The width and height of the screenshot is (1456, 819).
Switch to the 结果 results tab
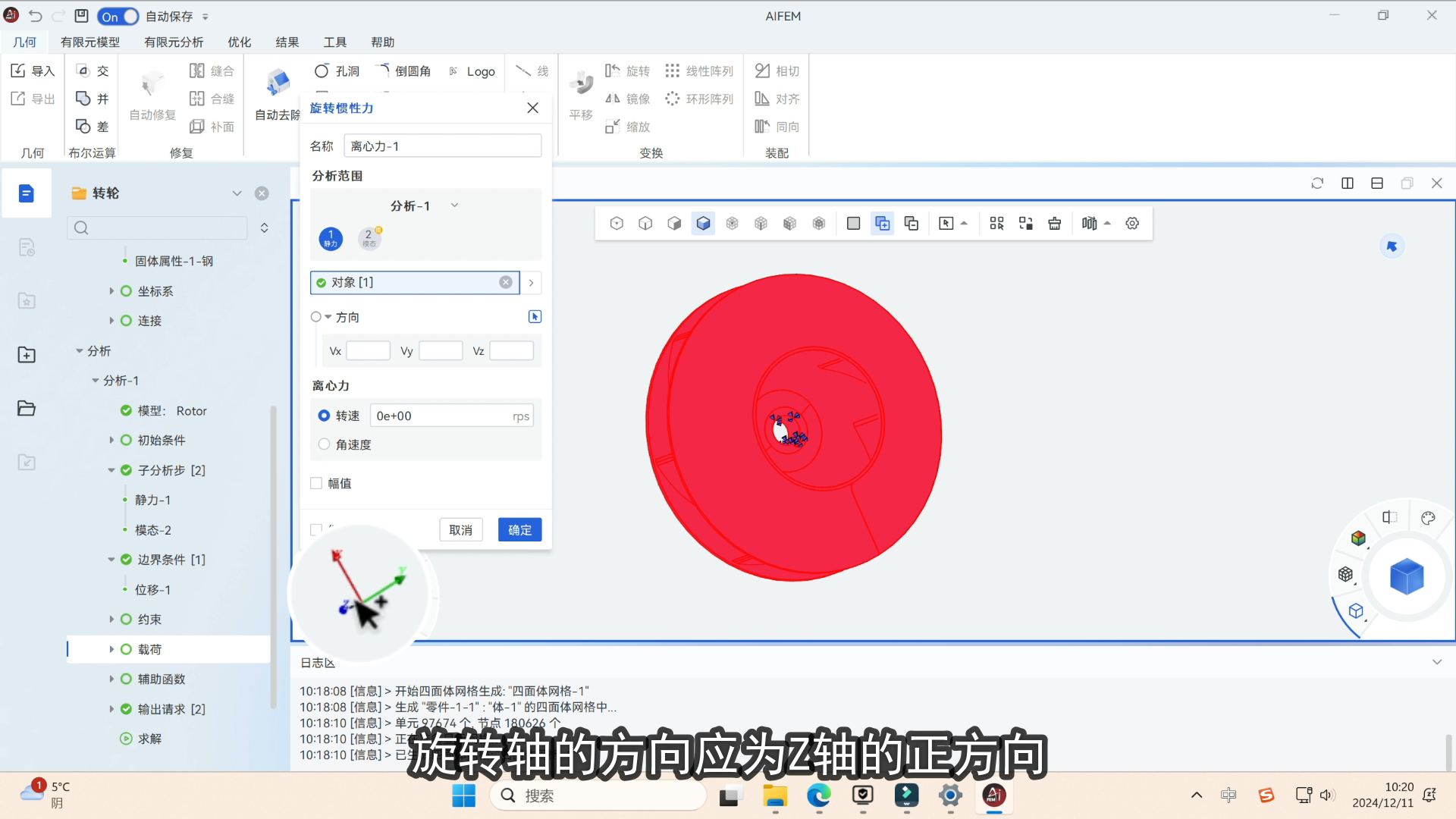tap(287, 42)
